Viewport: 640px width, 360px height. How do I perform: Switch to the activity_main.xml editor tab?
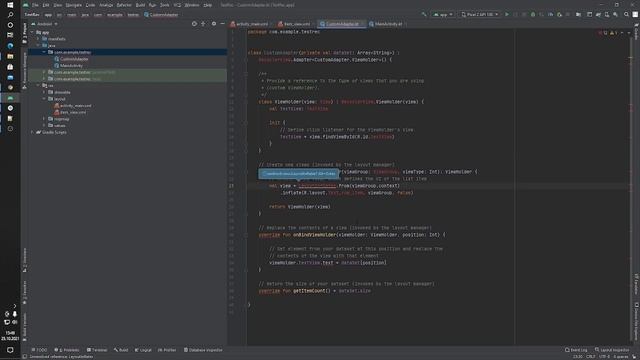(x=249, y=24)
